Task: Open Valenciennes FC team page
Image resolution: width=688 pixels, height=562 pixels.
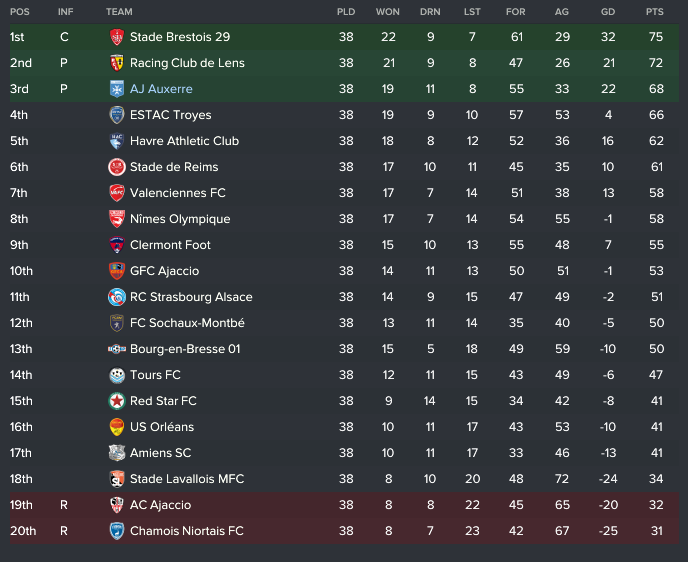Action: point(178,193)
